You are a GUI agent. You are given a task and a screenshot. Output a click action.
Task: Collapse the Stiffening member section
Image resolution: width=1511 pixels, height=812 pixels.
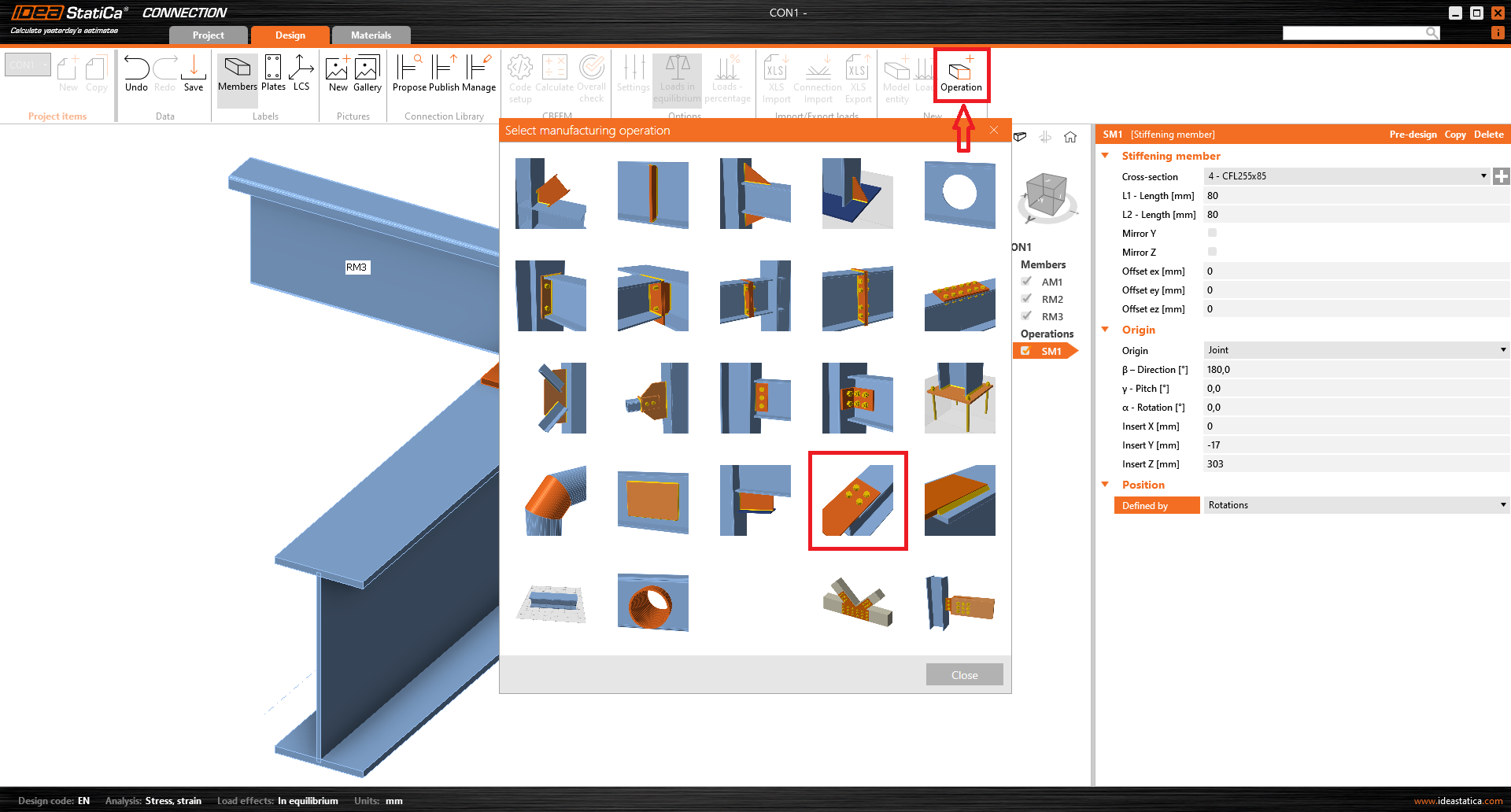pyautogui.click(x=1106, y=156)
